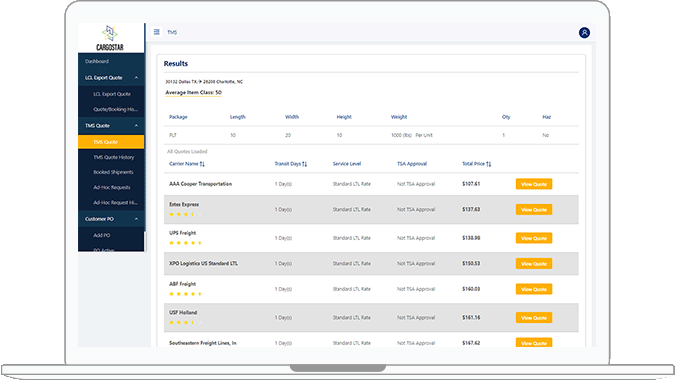Open TMS Quote History
The width and height of the screenshot is (675, 380).
[114, 158]
